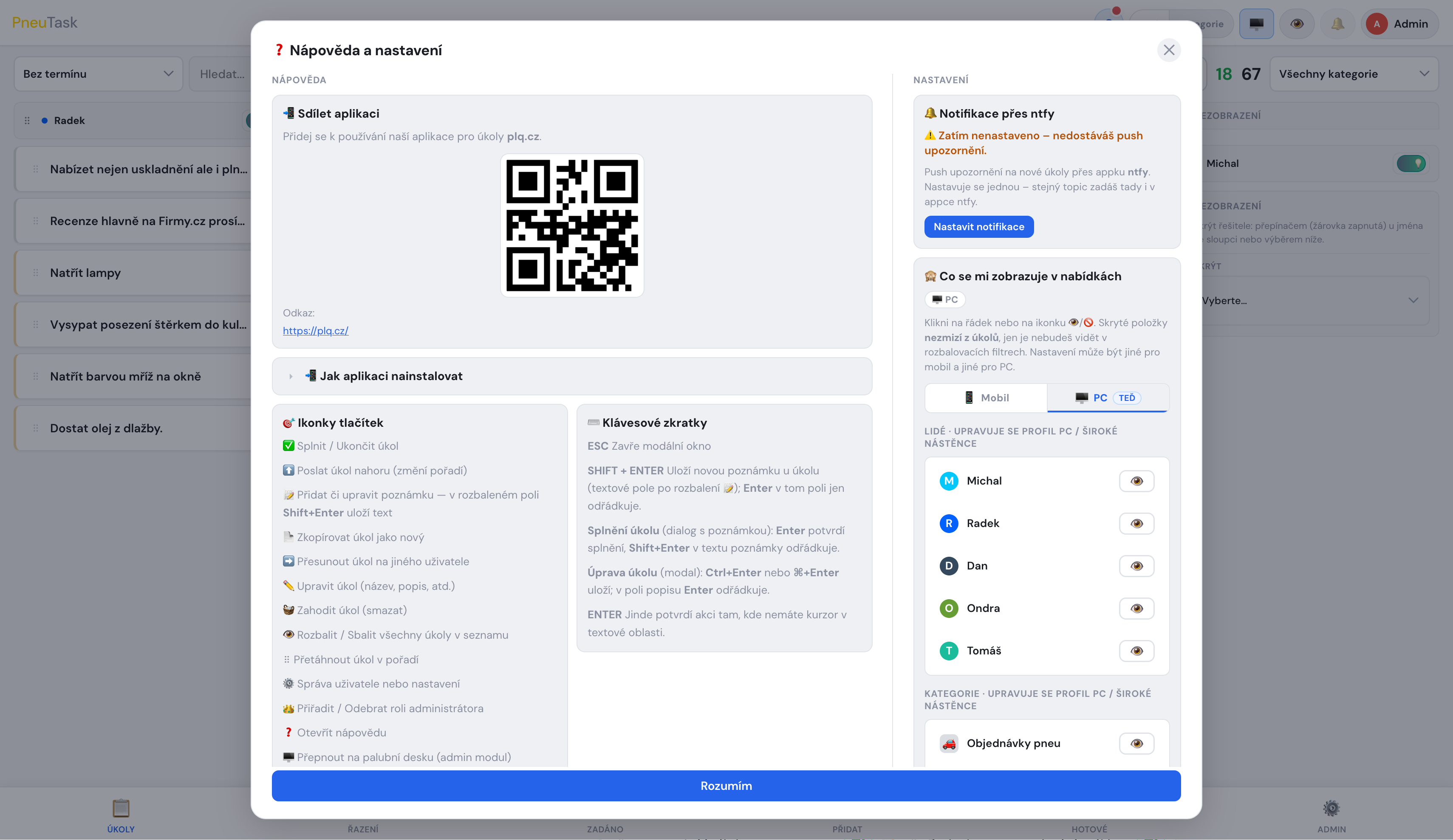Click the eye icon in top header
Viewport: 1453px width, 840px height.
click(x=1297, y=24)
